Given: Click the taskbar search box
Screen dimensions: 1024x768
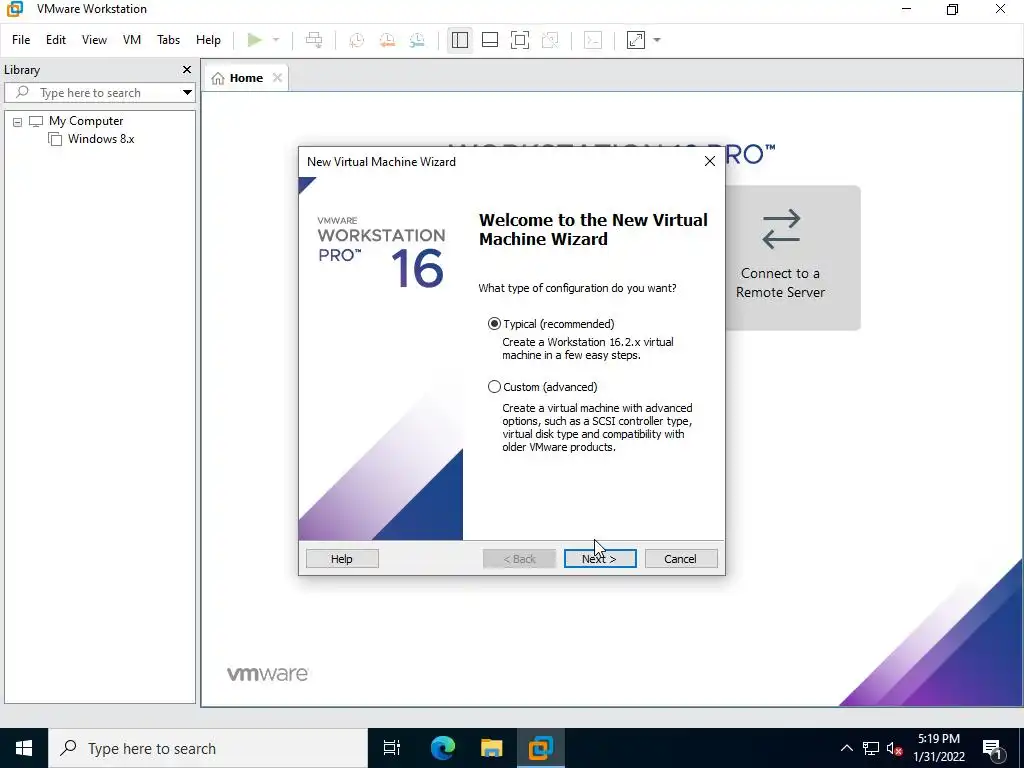Looking at the screenshot, I should point(208,748).
